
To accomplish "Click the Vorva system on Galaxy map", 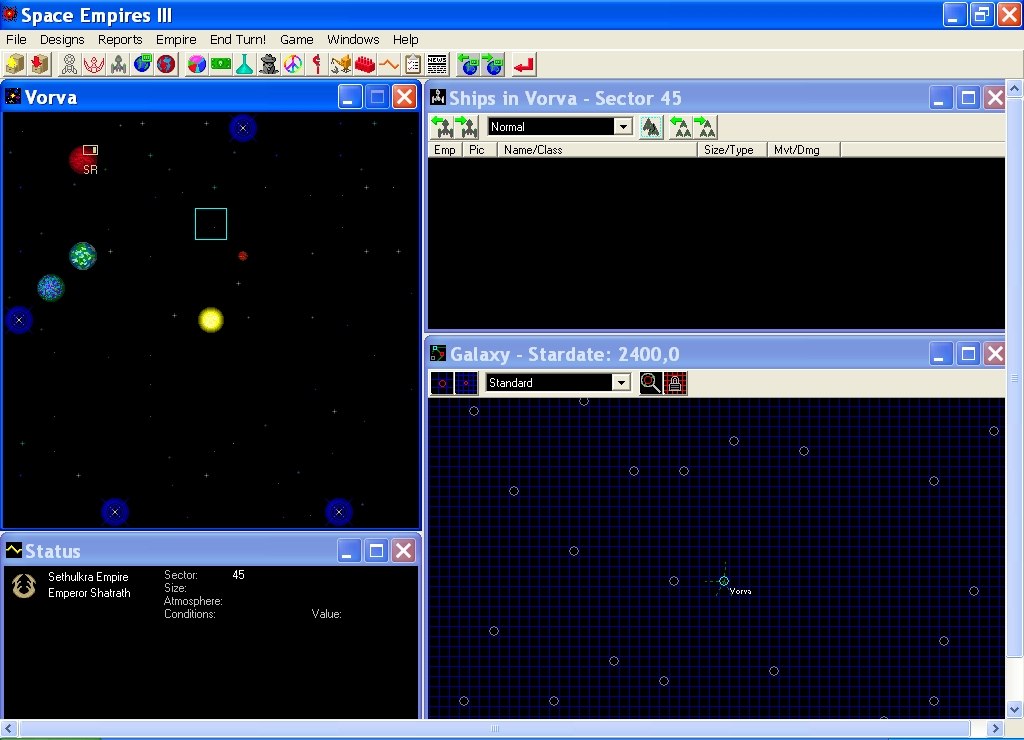I will [724, 581].
